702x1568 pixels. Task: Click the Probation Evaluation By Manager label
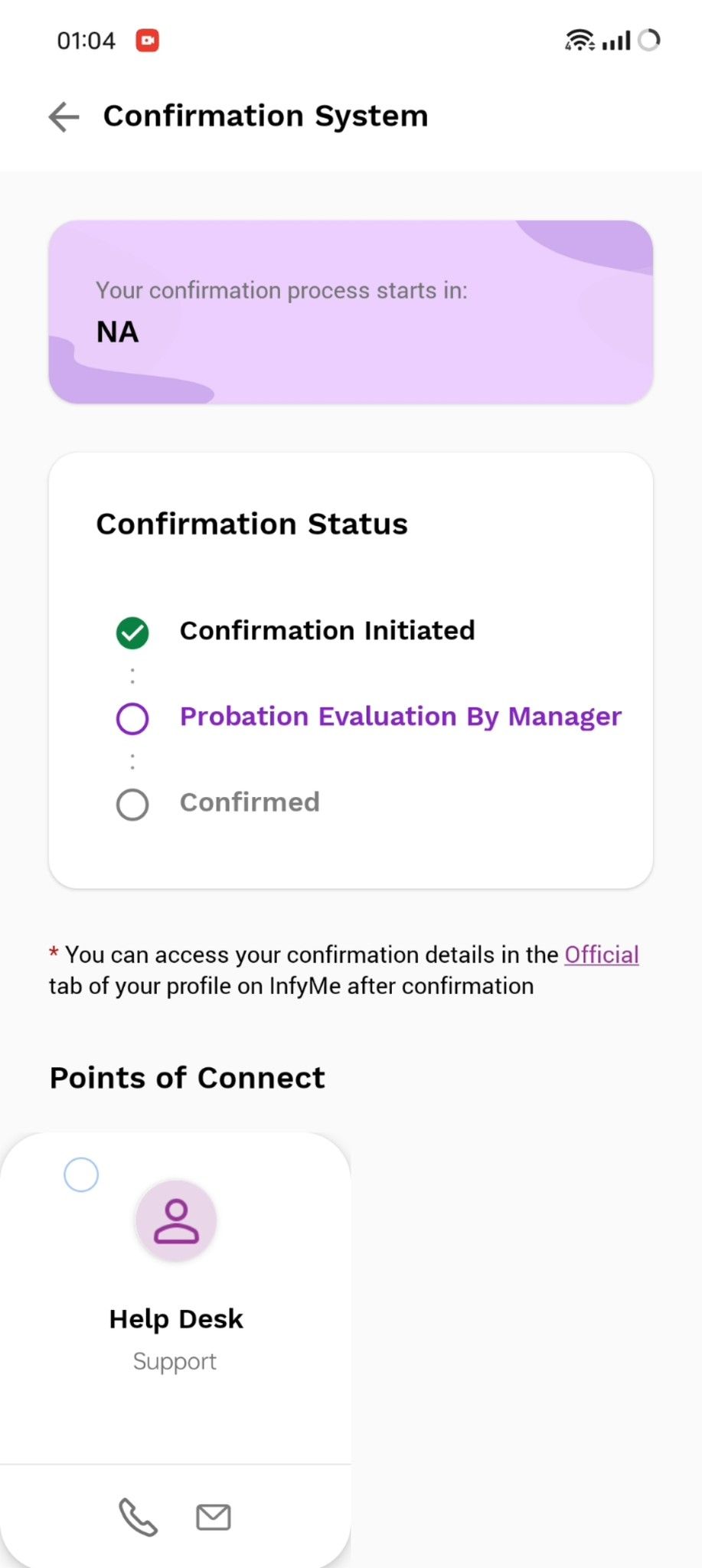click(x=400, y=717)
